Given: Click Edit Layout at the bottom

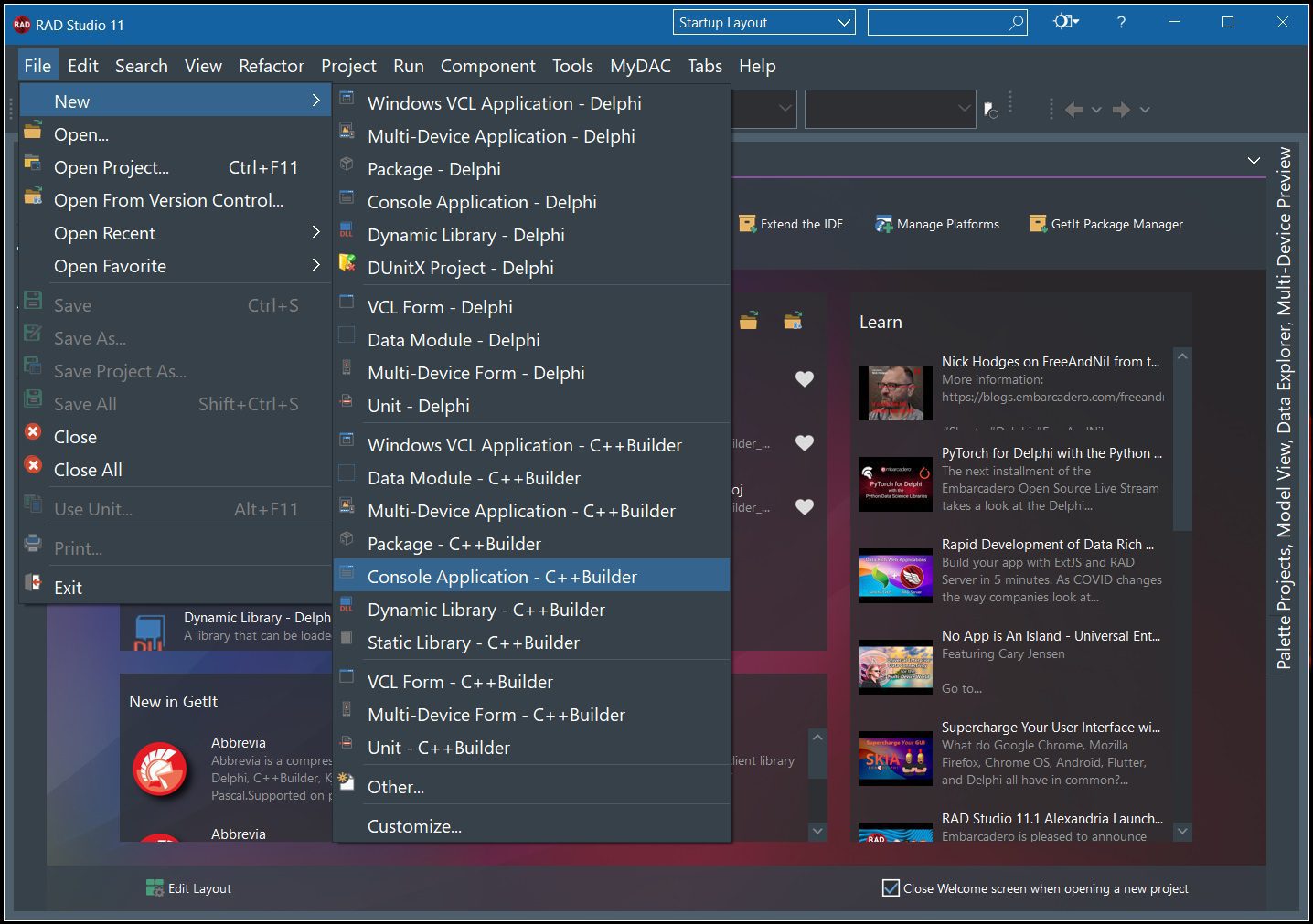Looking at the screenshot, I should [188, 888].
